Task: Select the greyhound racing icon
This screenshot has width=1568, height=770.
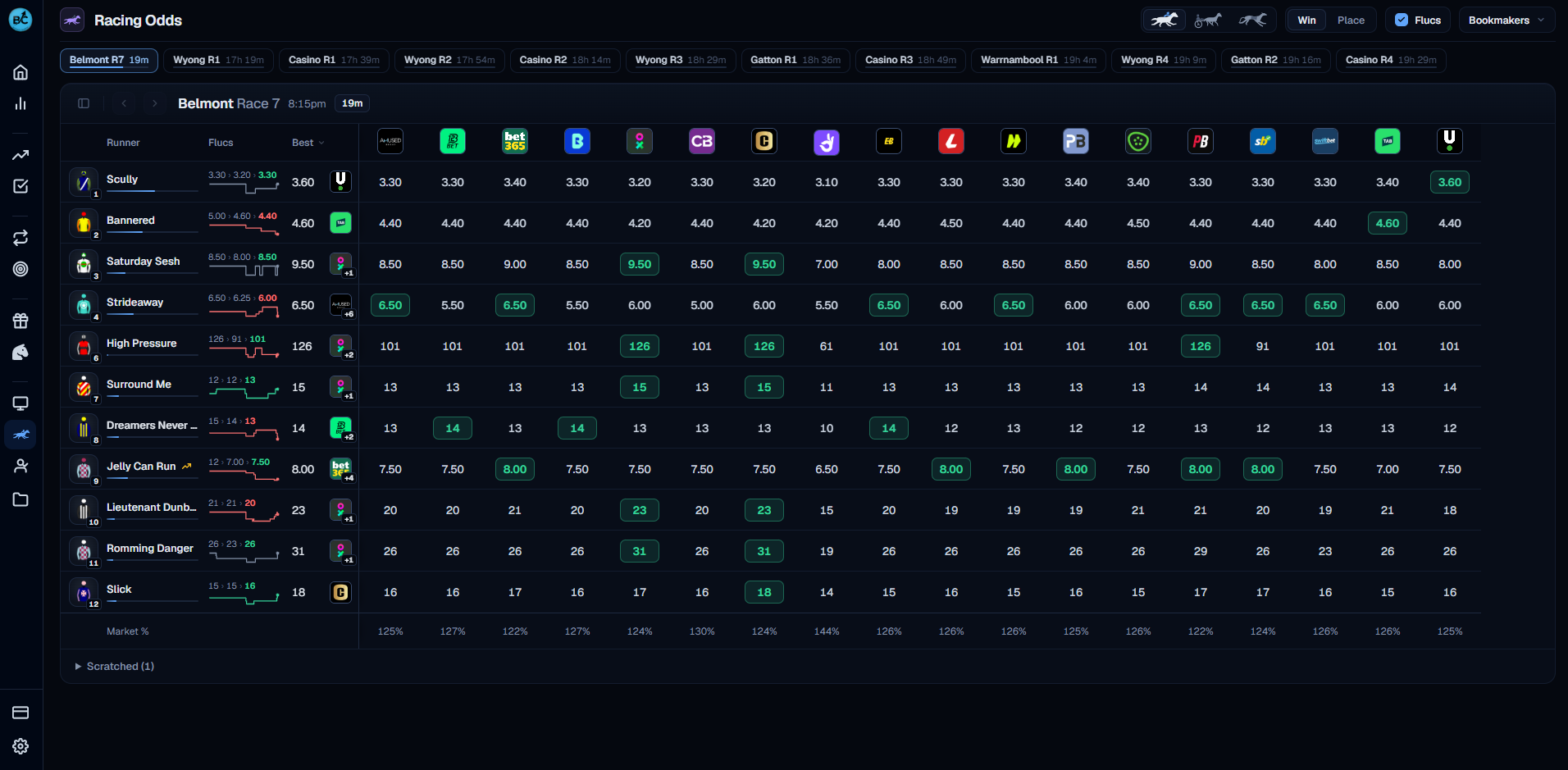Action: coord(1252,20)
